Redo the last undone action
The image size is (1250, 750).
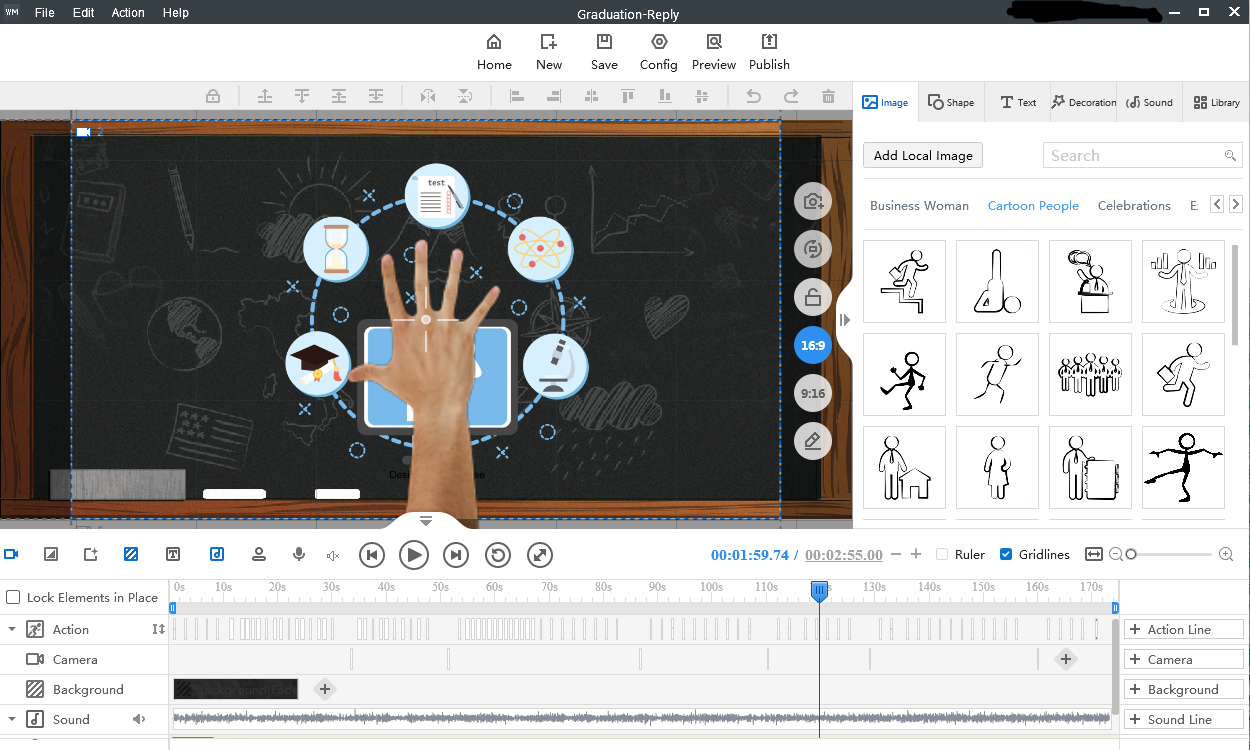click(x=791, y=96)
